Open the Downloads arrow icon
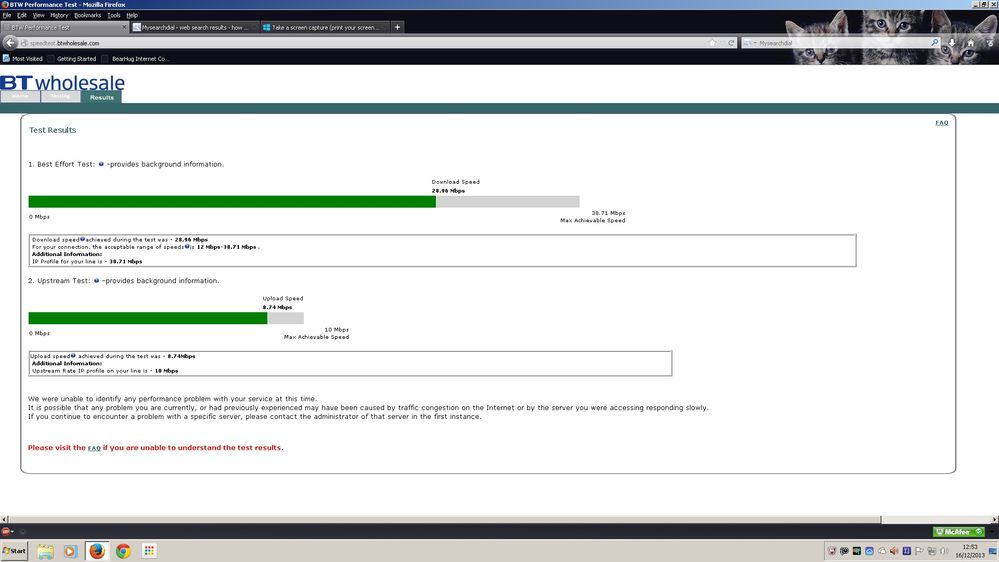 point(952,43)
